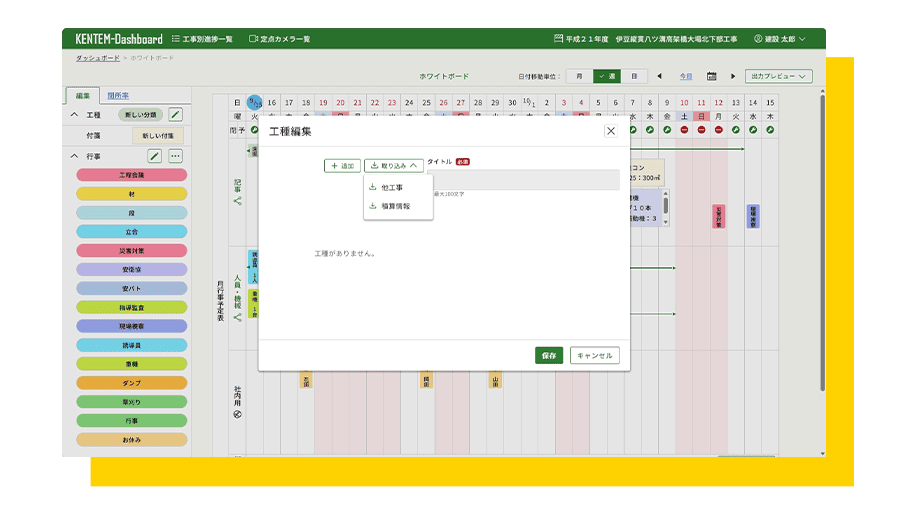The image size is (916, 515).
Task: Set date move unit to 月
Action: click(x=579, y=76)
